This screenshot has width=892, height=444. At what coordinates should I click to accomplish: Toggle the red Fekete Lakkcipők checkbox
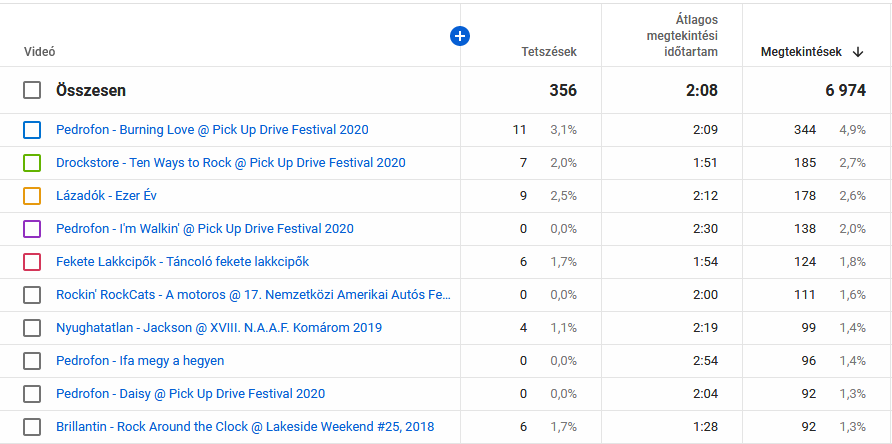(32, 262)
